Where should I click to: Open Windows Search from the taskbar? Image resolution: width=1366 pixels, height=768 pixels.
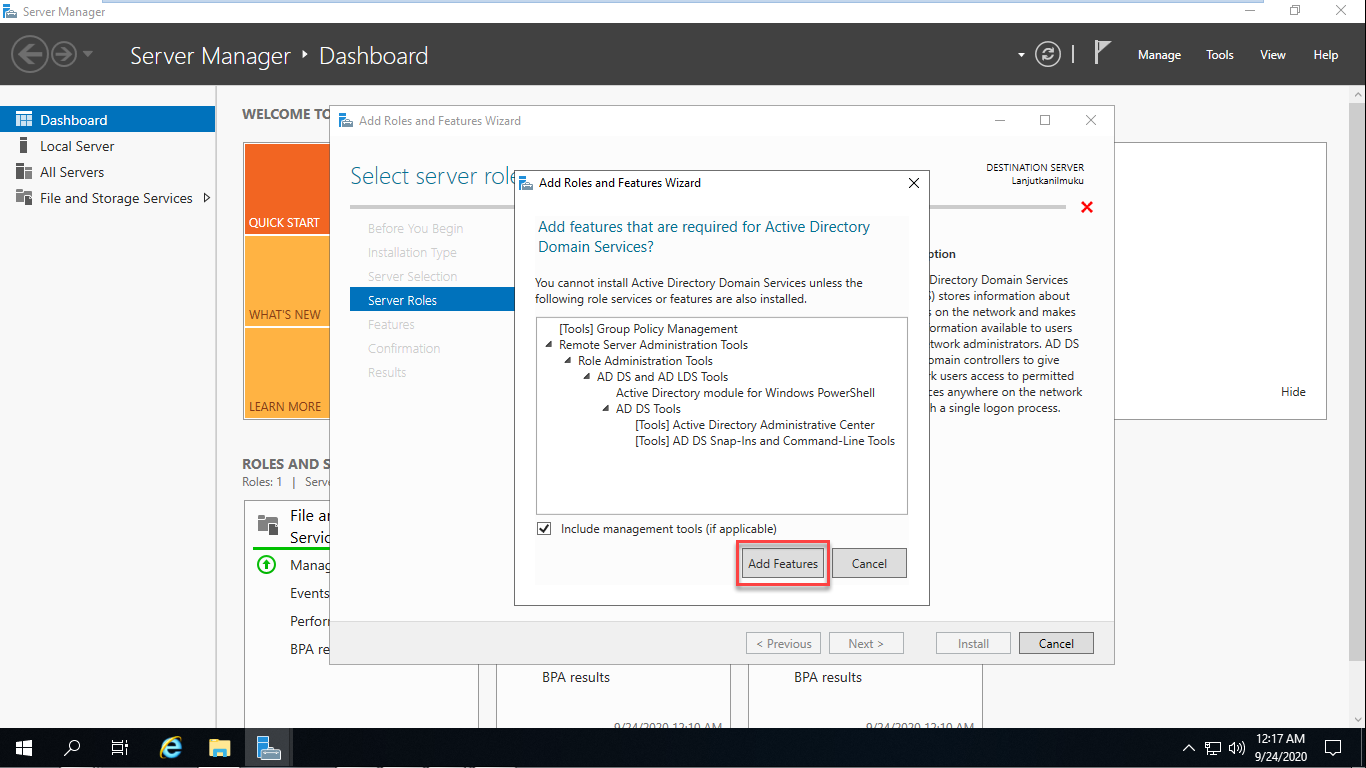(70, 747)
